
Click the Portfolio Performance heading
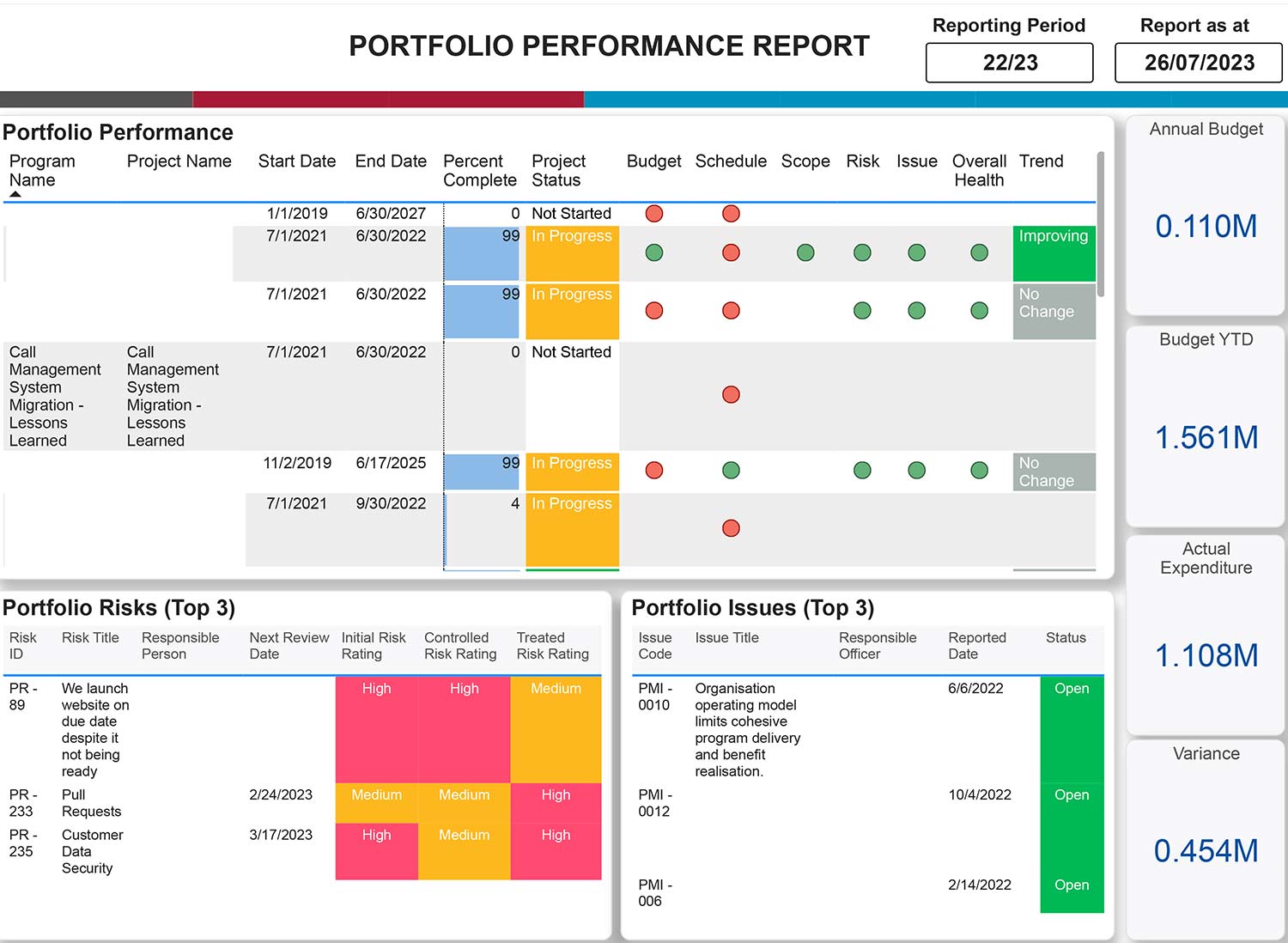click(118, 132)
